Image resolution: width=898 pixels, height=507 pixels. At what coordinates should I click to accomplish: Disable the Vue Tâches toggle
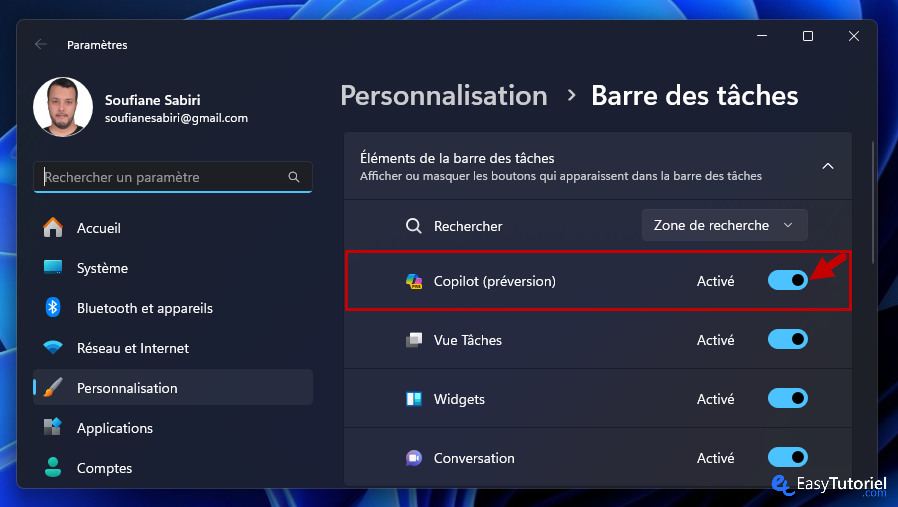(x=787, y=339)
